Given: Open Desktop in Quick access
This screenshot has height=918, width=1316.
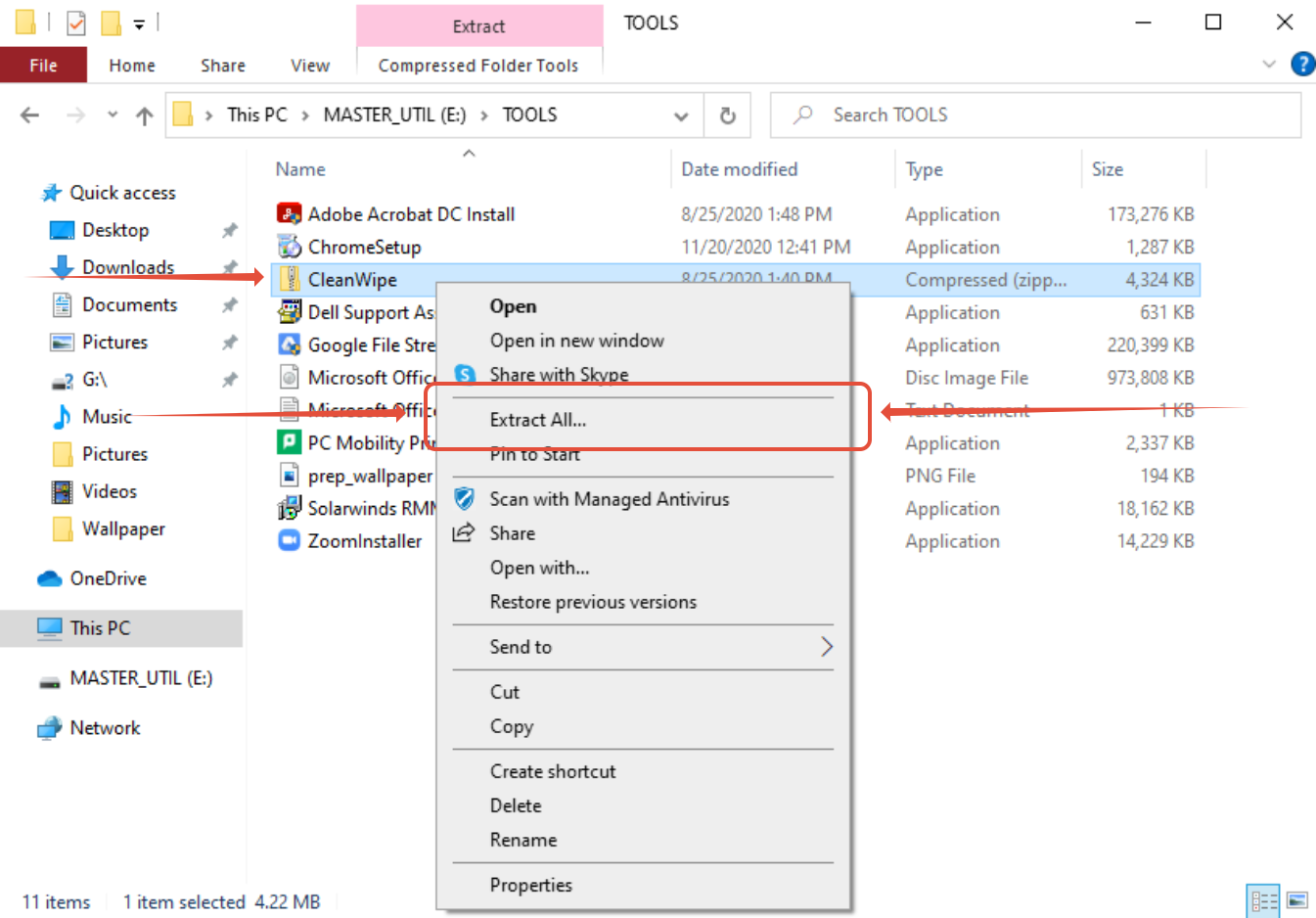Looking at the screenshot, I should (99, 230).
